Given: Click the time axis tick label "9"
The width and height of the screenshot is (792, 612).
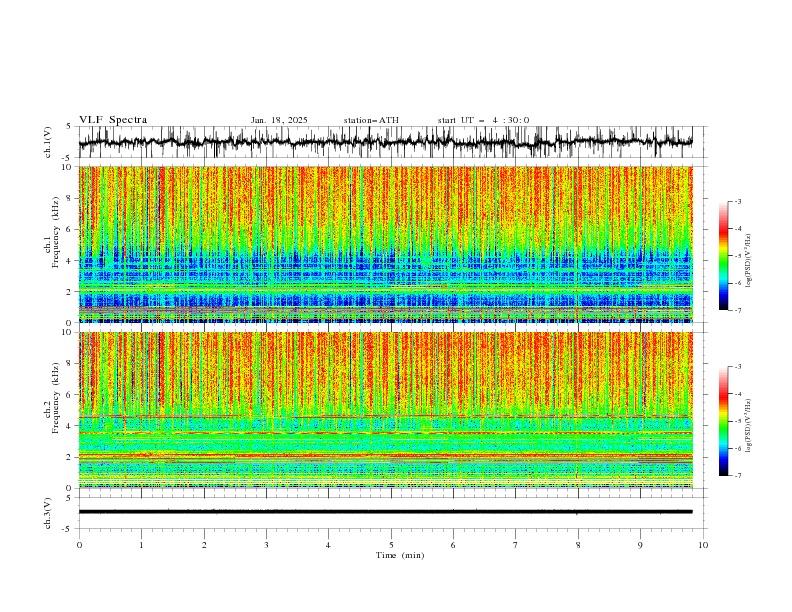Looking at the screenshot, I should coord(640,545).
